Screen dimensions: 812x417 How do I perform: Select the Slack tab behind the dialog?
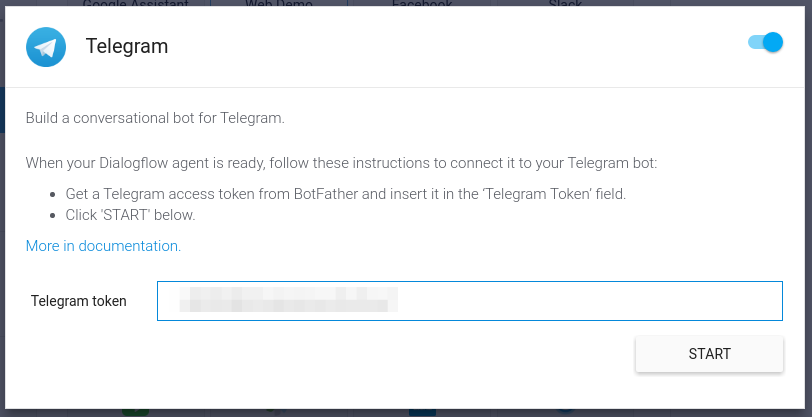(565, 4)
